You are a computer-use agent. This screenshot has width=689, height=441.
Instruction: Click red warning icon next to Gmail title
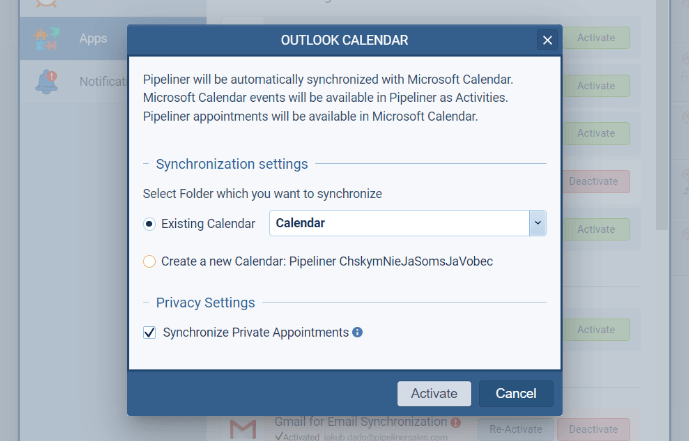[455, 423]
